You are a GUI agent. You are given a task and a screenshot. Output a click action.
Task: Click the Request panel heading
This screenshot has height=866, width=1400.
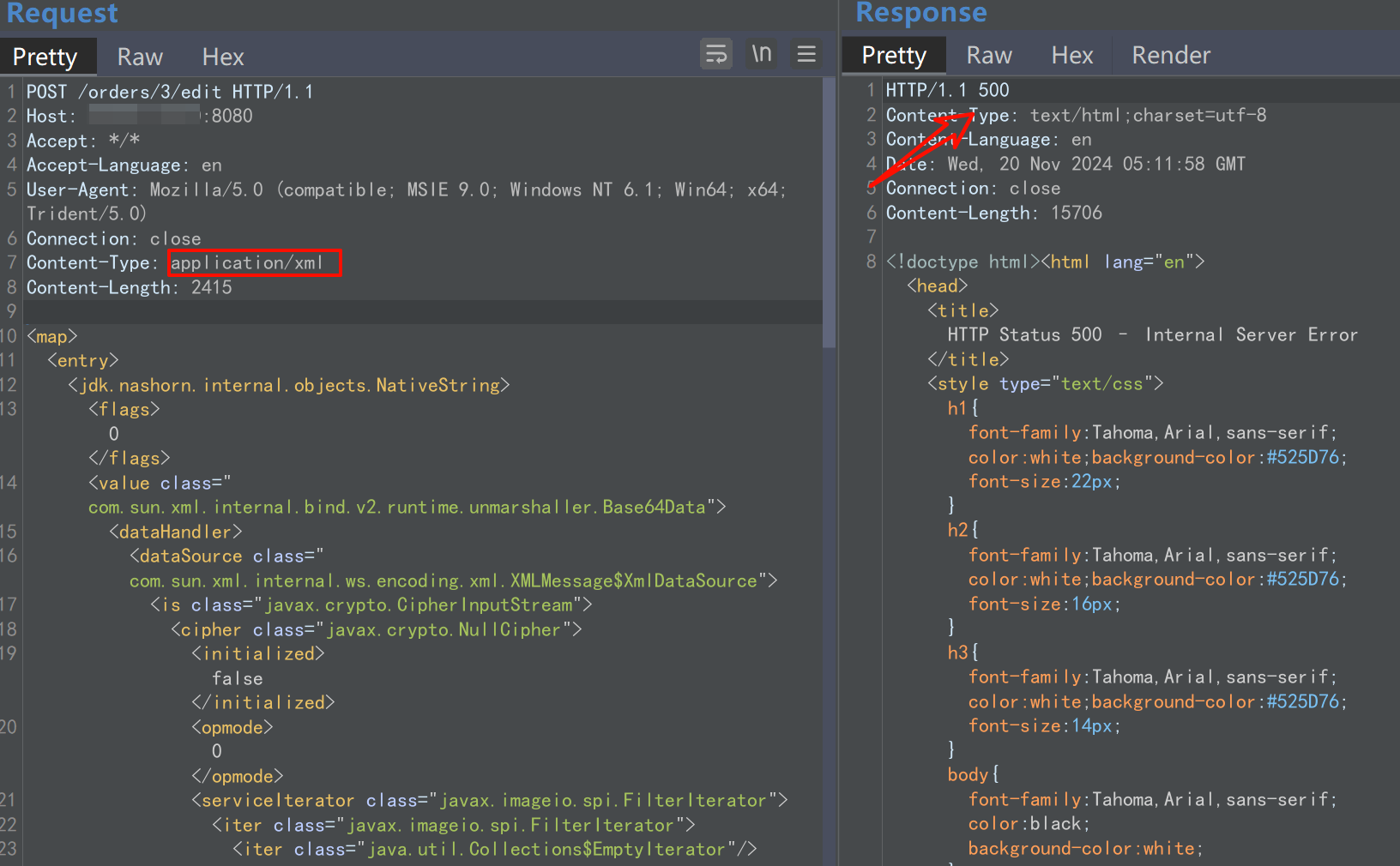point(62,13)
